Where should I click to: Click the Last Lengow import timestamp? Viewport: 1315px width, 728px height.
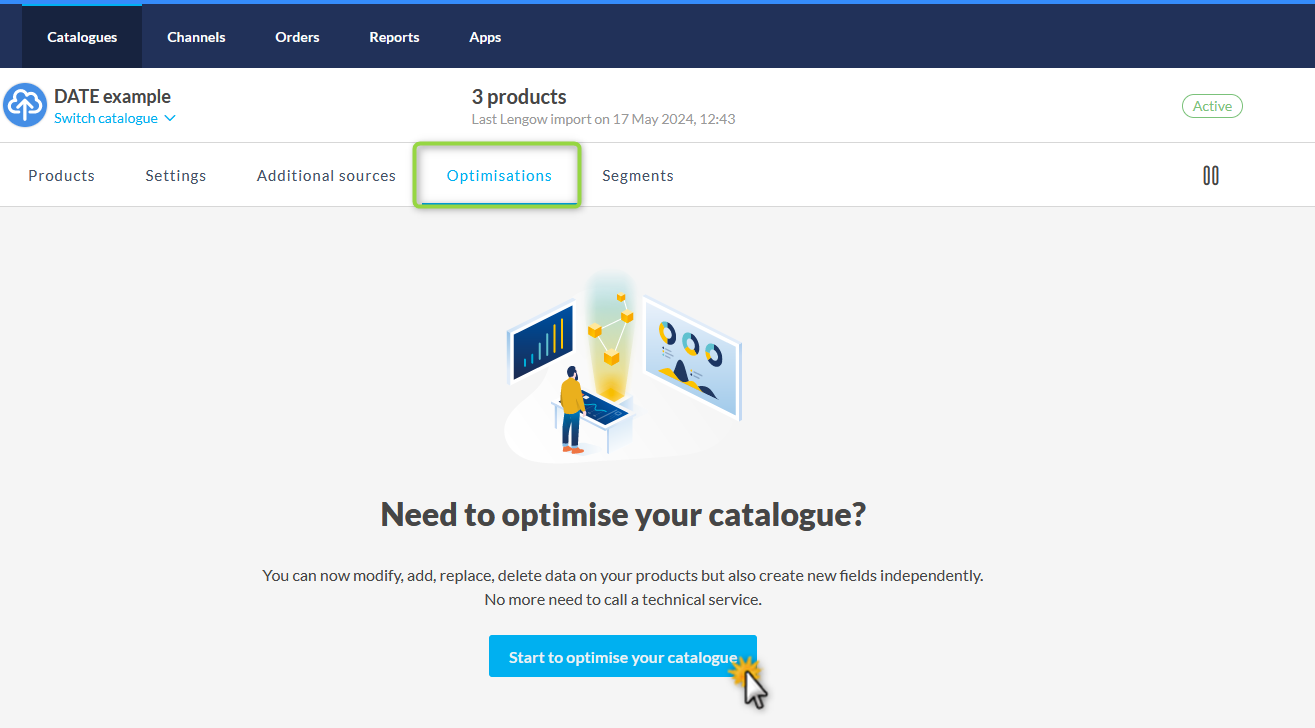[603, 119]
